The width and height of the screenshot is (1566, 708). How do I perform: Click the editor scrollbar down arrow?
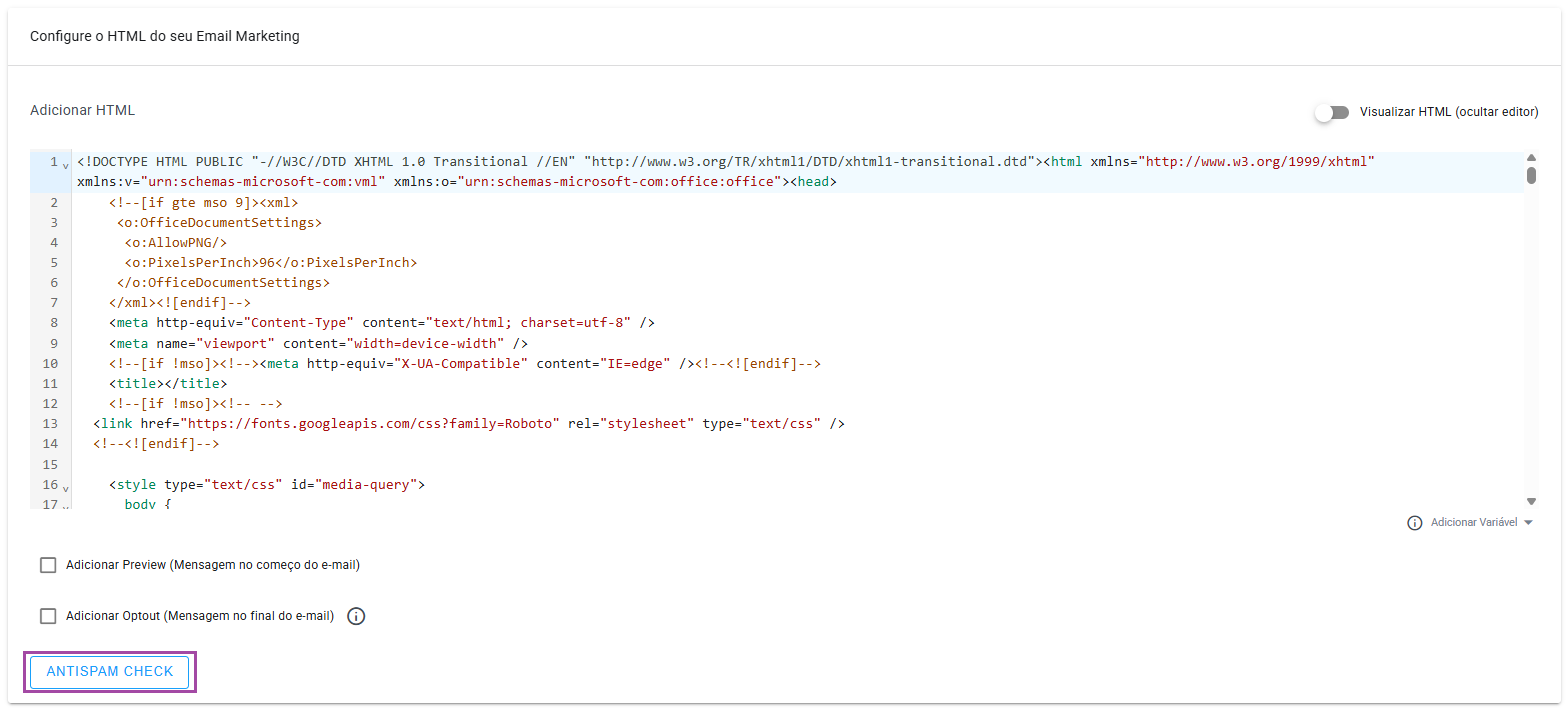1531,501
